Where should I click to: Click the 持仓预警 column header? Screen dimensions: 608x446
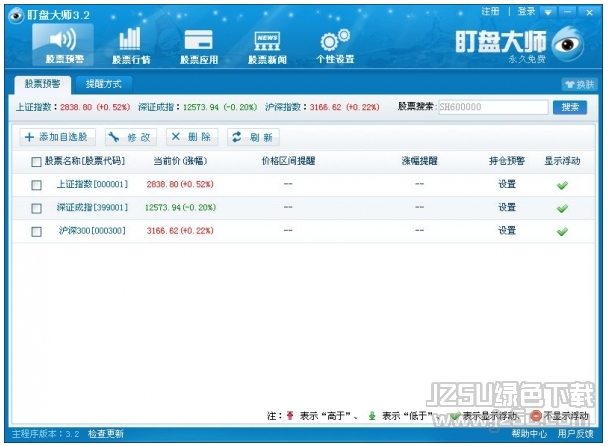[x=507, y=161]
